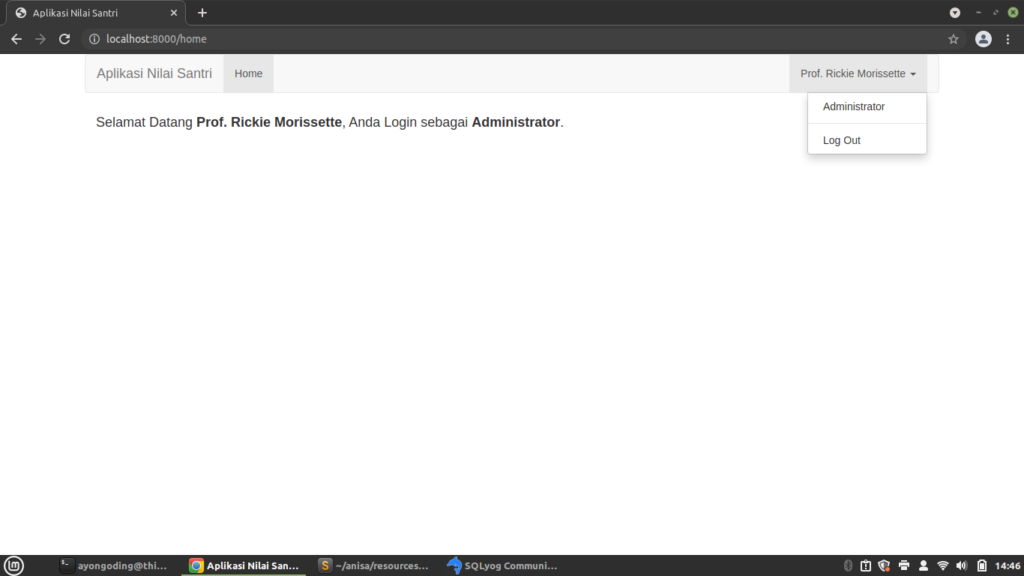Viewport: 1024px width, 576px height.
Task: Bookmark this page with the star icon
Action: click(953, 39)
